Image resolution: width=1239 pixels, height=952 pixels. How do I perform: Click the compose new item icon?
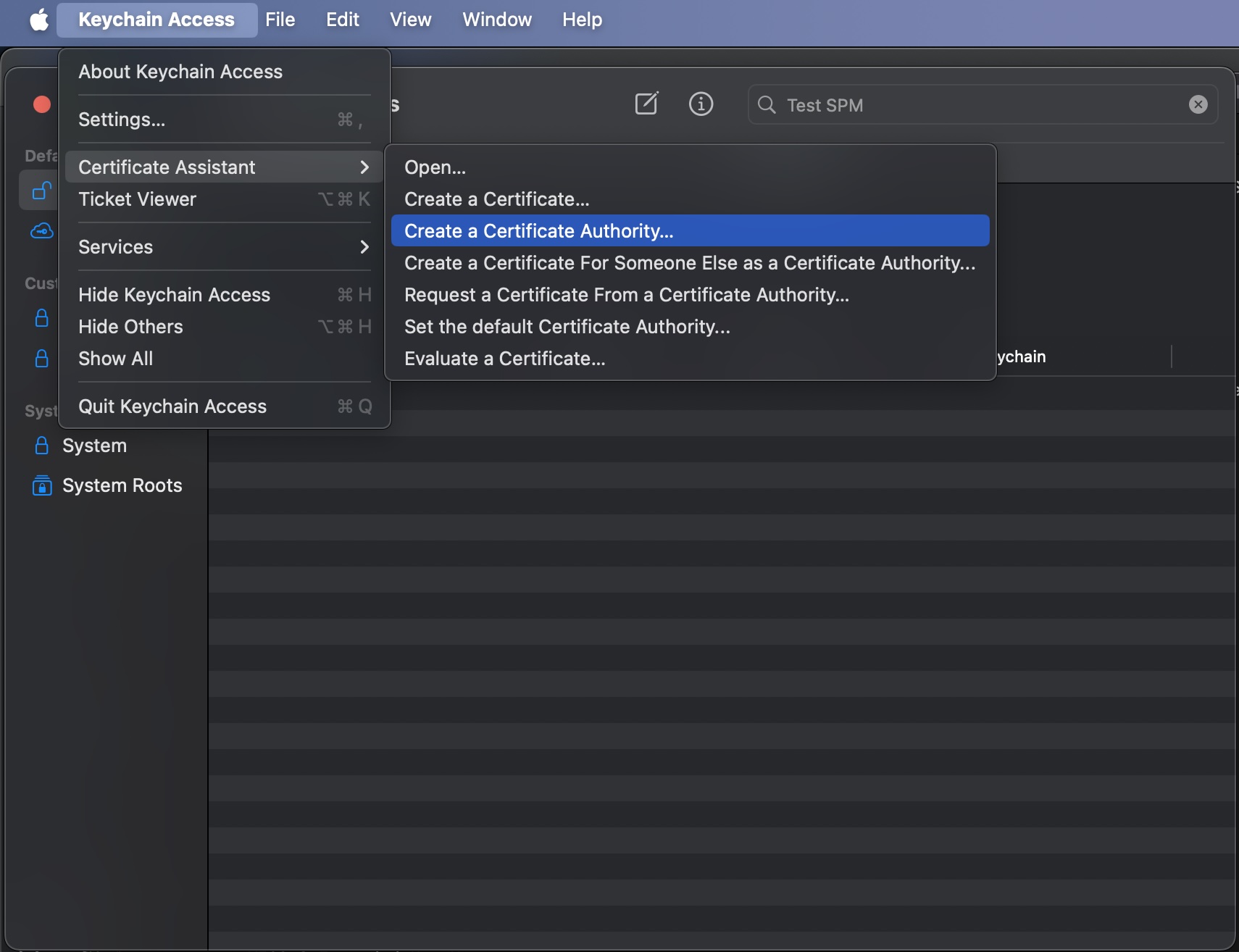click(646, 104)
